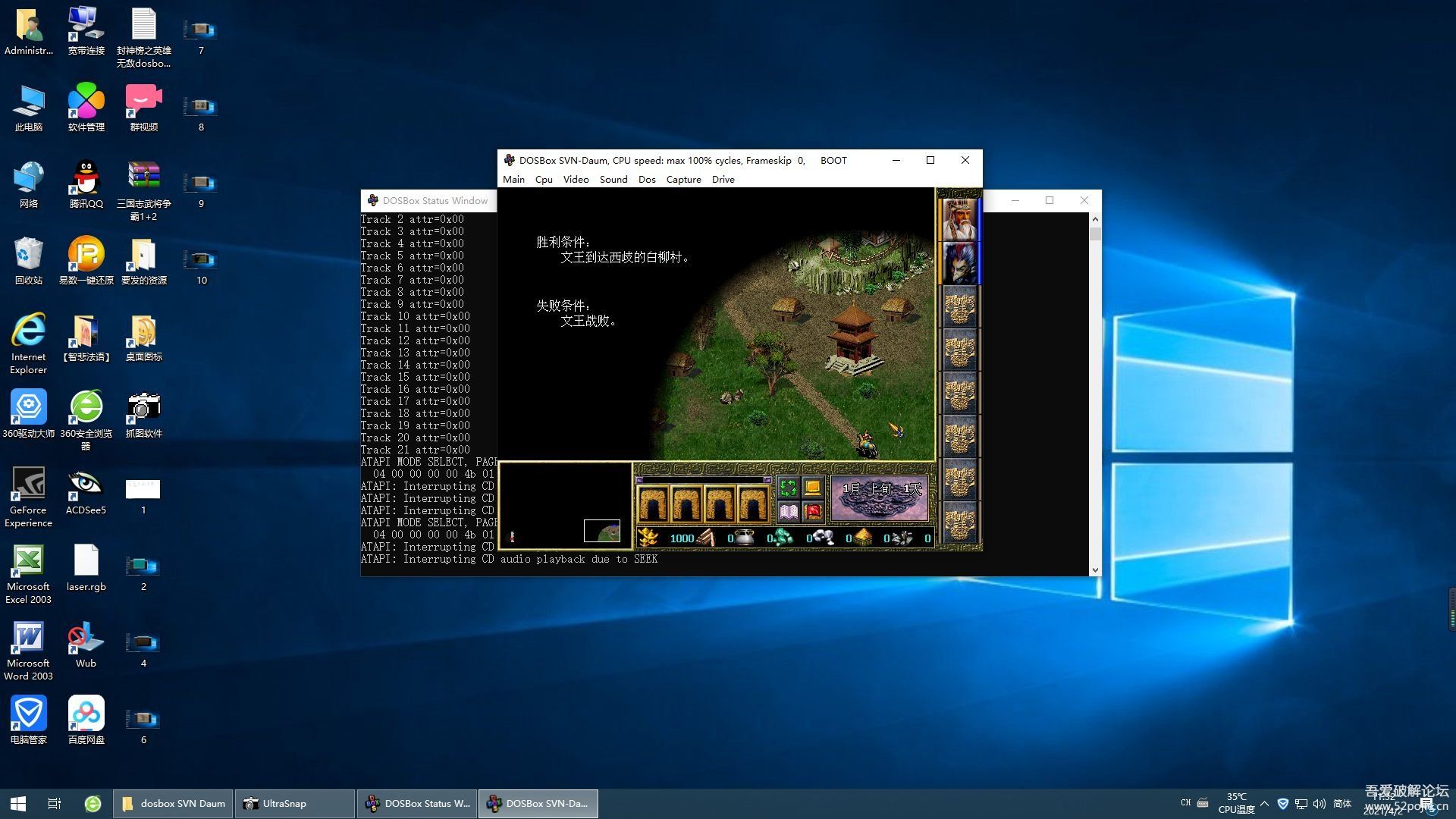Click the DOSBox Status Window title icon

coord(372,200)
